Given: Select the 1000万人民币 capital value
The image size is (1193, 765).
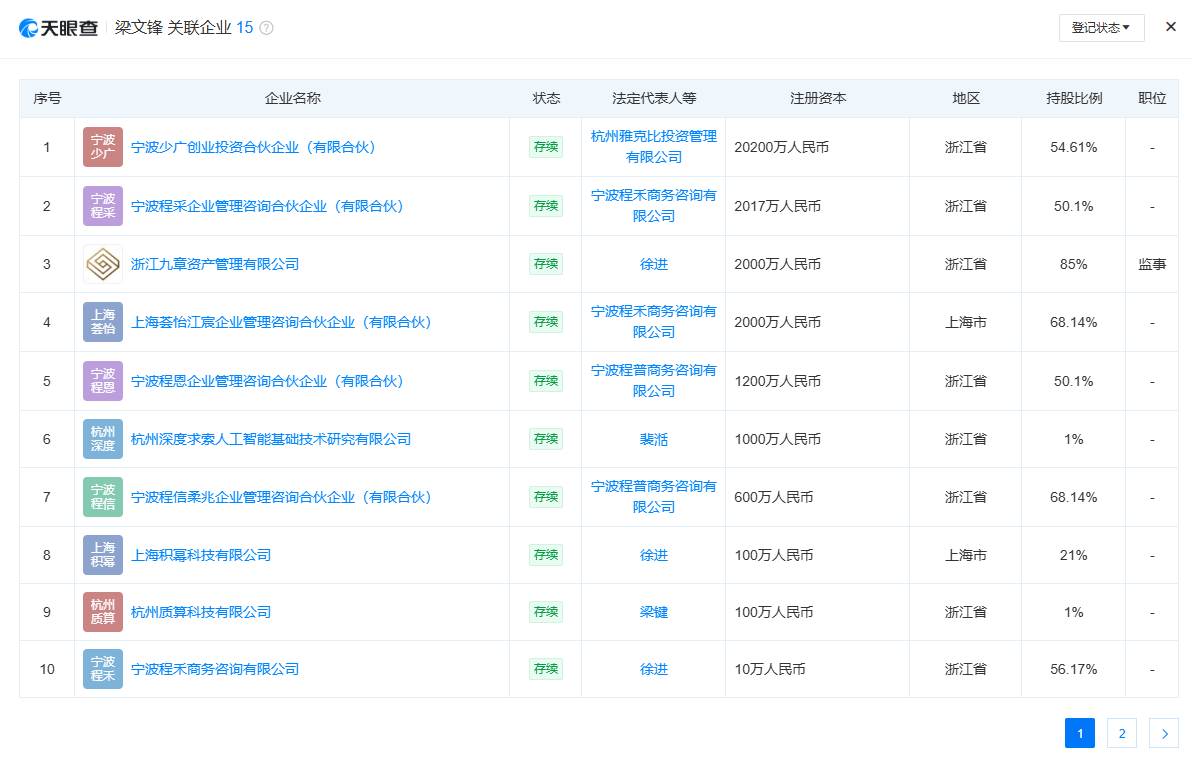Looking at the screenshot, I should (778, 439).
